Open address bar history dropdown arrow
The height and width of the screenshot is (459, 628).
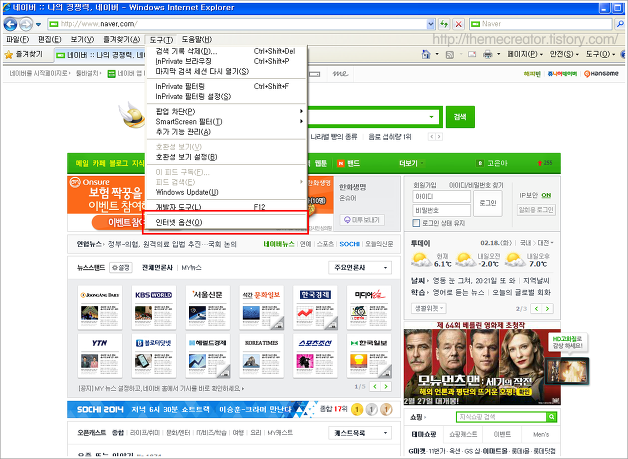pos(431,24)
